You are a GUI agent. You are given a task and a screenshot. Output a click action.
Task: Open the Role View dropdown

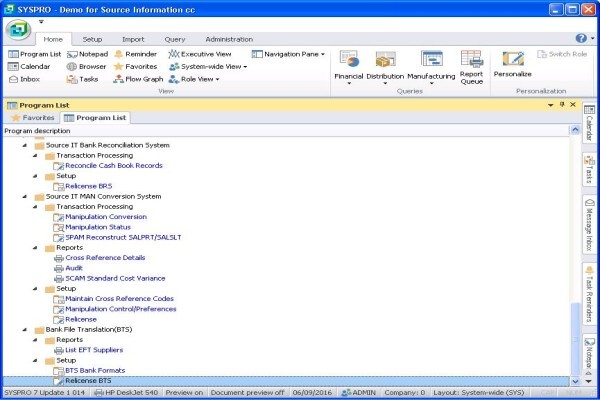coord(194,79)
